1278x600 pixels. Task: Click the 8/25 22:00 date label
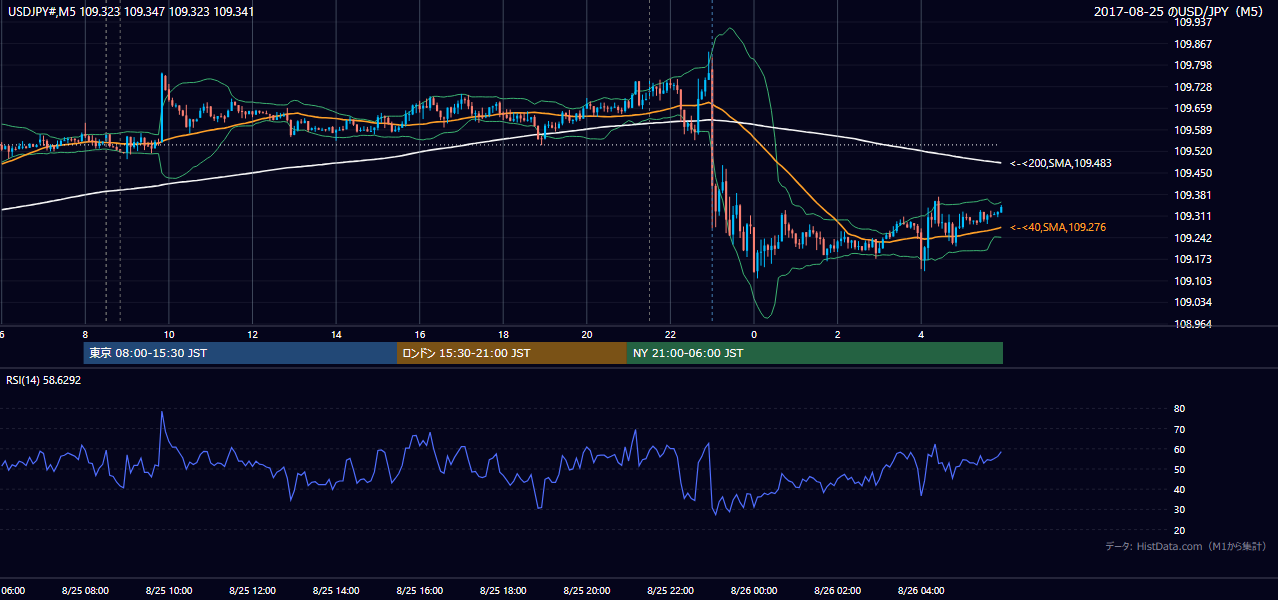tap(670, 590)
